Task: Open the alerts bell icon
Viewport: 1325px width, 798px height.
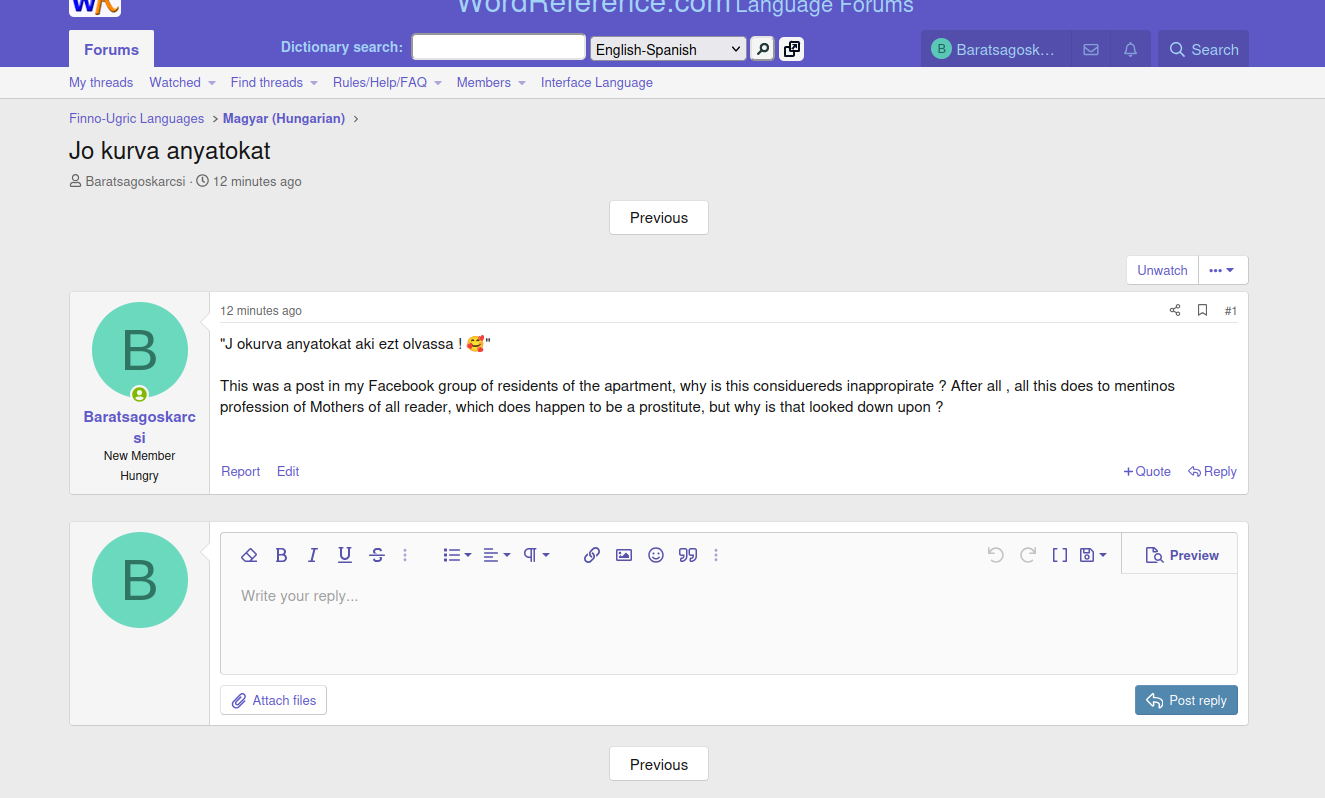Action: click(x=1130, y=49)
